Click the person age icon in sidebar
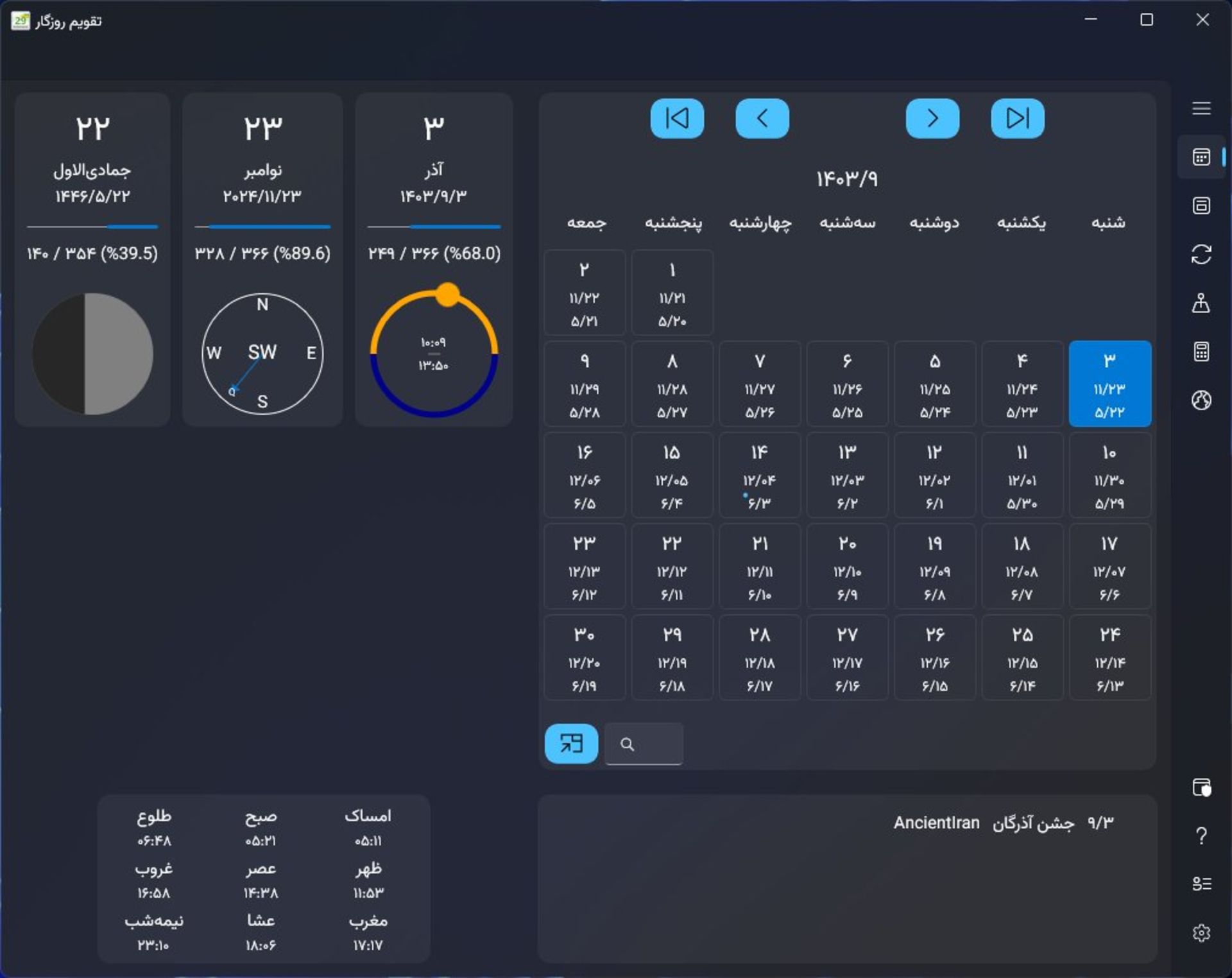 [x=1201, y=303]
